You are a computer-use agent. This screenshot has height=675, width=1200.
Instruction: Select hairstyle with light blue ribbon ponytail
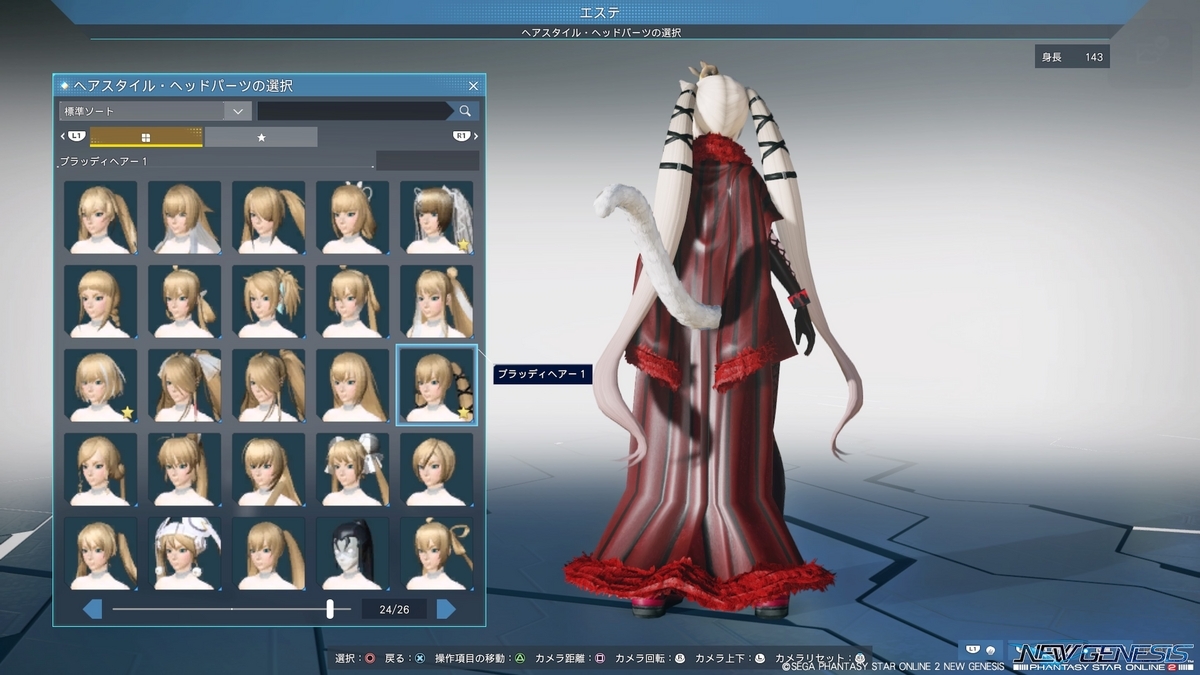[269, 301]
